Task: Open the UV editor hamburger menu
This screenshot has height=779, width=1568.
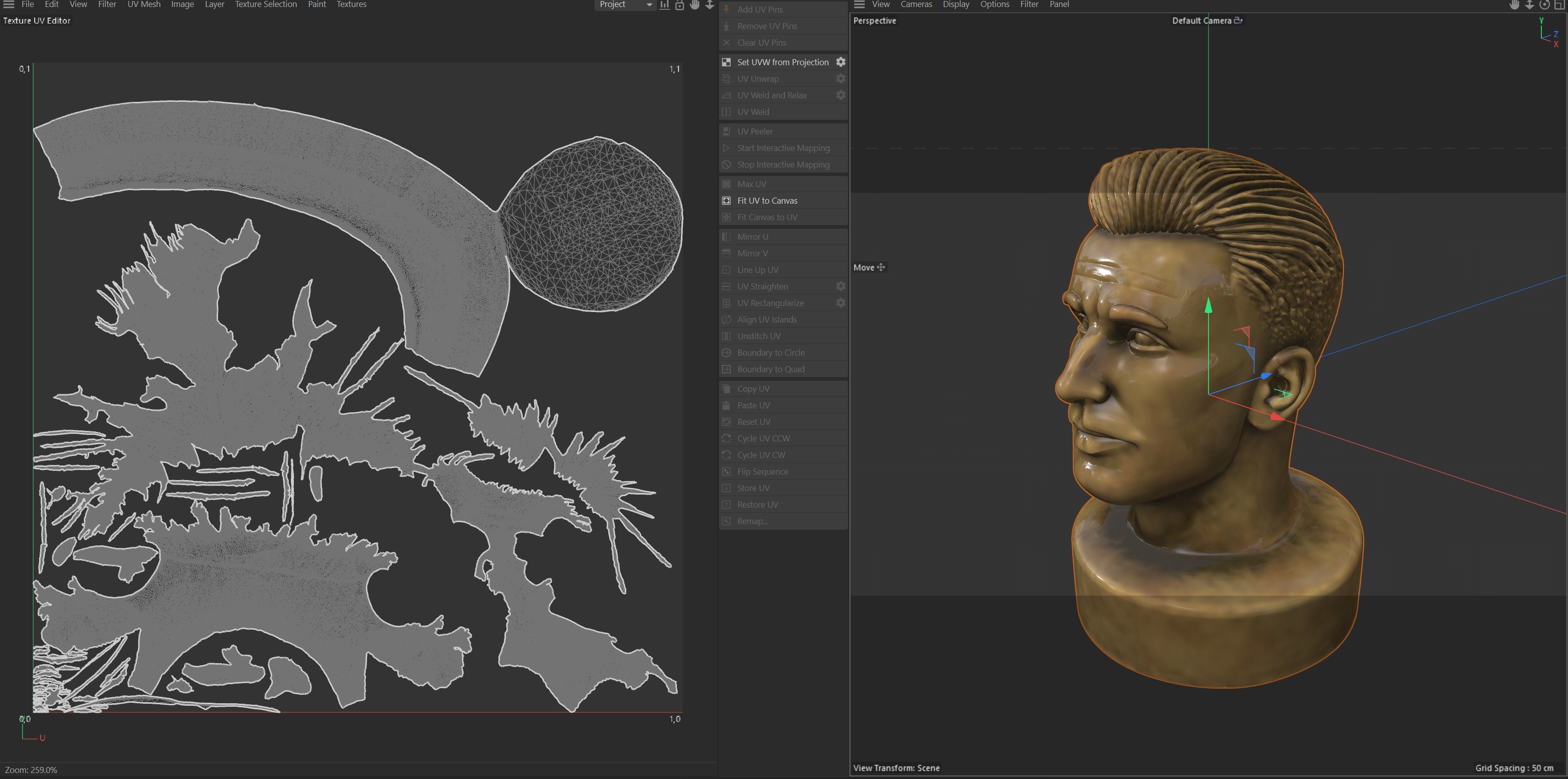Action: coord(9,4)
